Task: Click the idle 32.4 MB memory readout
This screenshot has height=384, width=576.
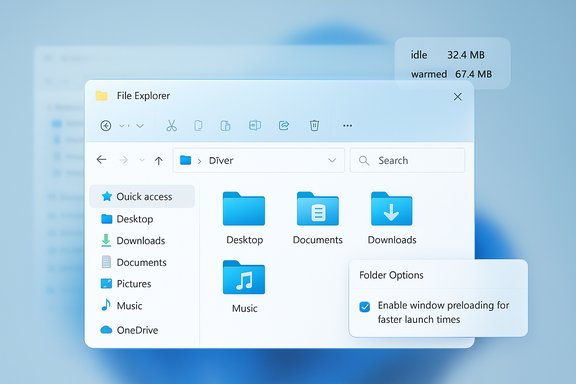Action: [448, 55]
